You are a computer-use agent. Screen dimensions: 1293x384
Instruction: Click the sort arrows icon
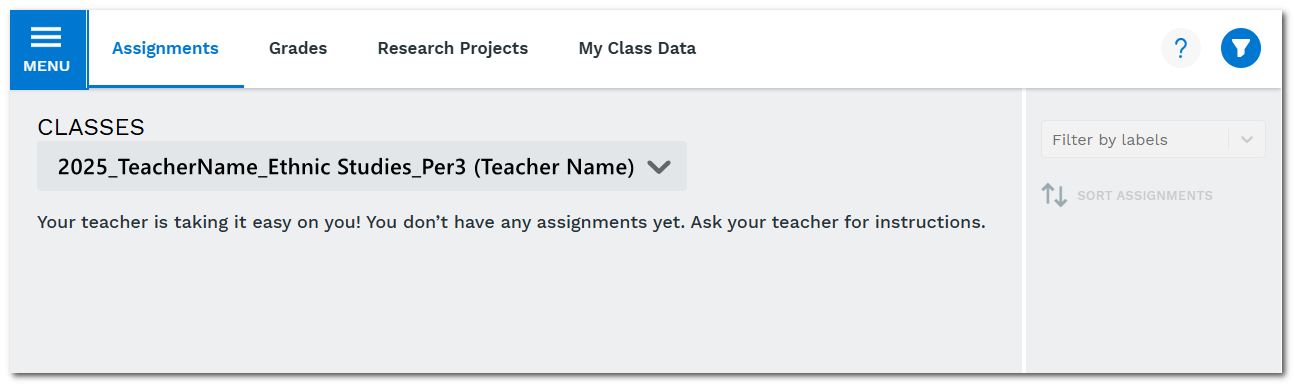(1055, 195)
